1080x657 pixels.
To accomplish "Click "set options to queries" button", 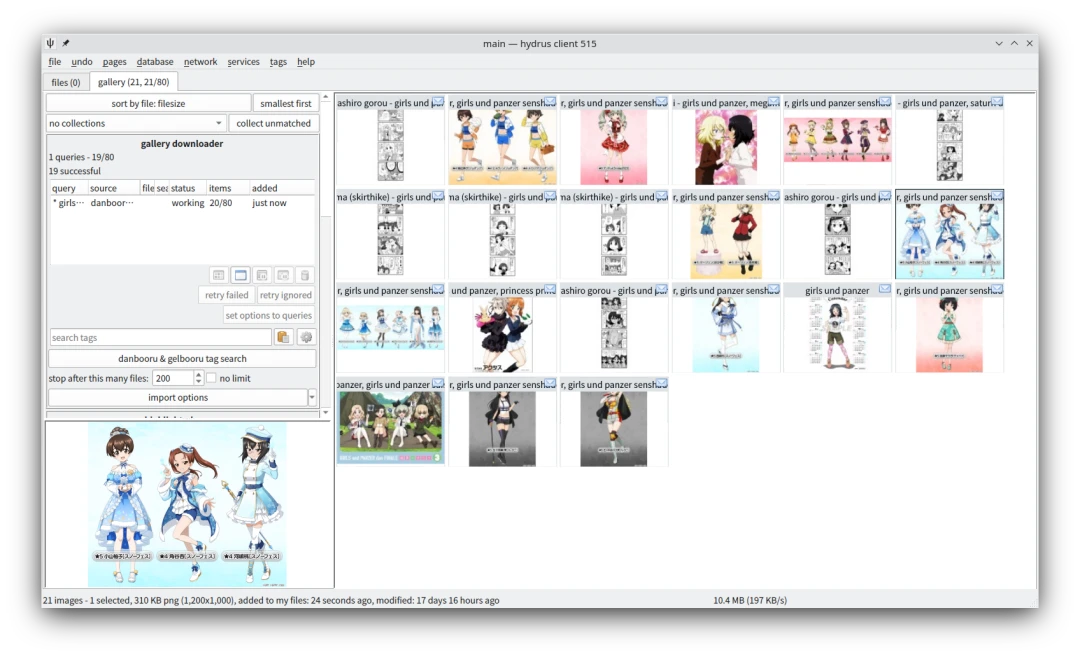I will 268,316.
